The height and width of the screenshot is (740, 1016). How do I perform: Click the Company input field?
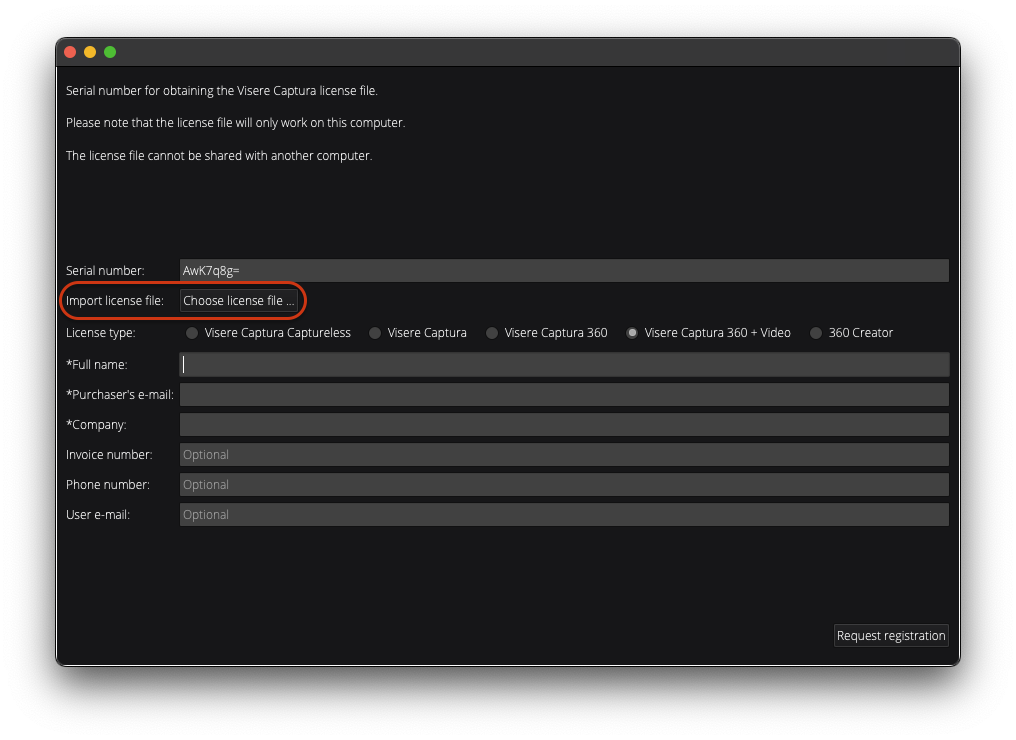pos(564,424)
